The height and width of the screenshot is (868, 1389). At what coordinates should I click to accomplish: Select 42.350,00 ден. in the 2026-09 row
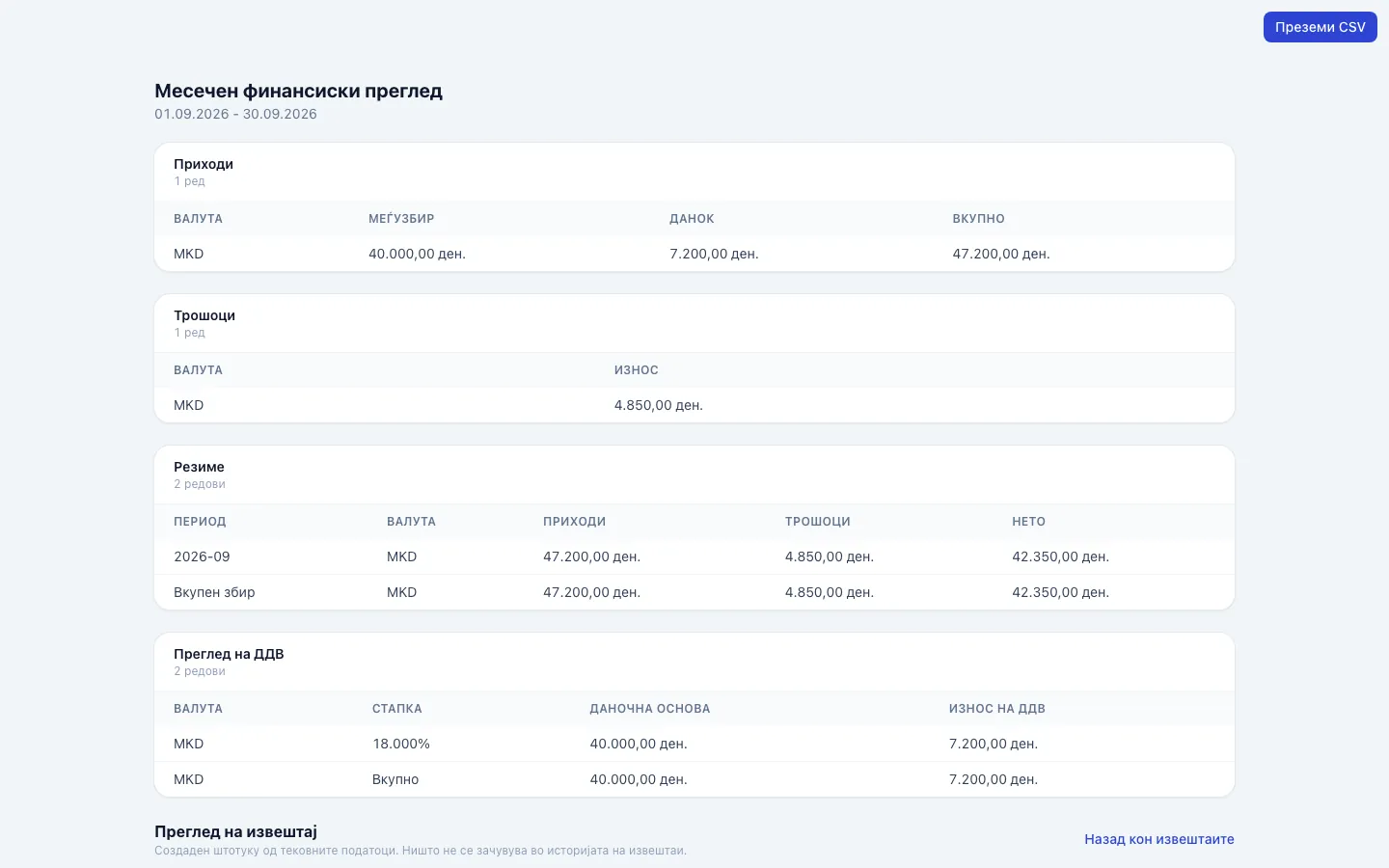(x=1060, y=556)
